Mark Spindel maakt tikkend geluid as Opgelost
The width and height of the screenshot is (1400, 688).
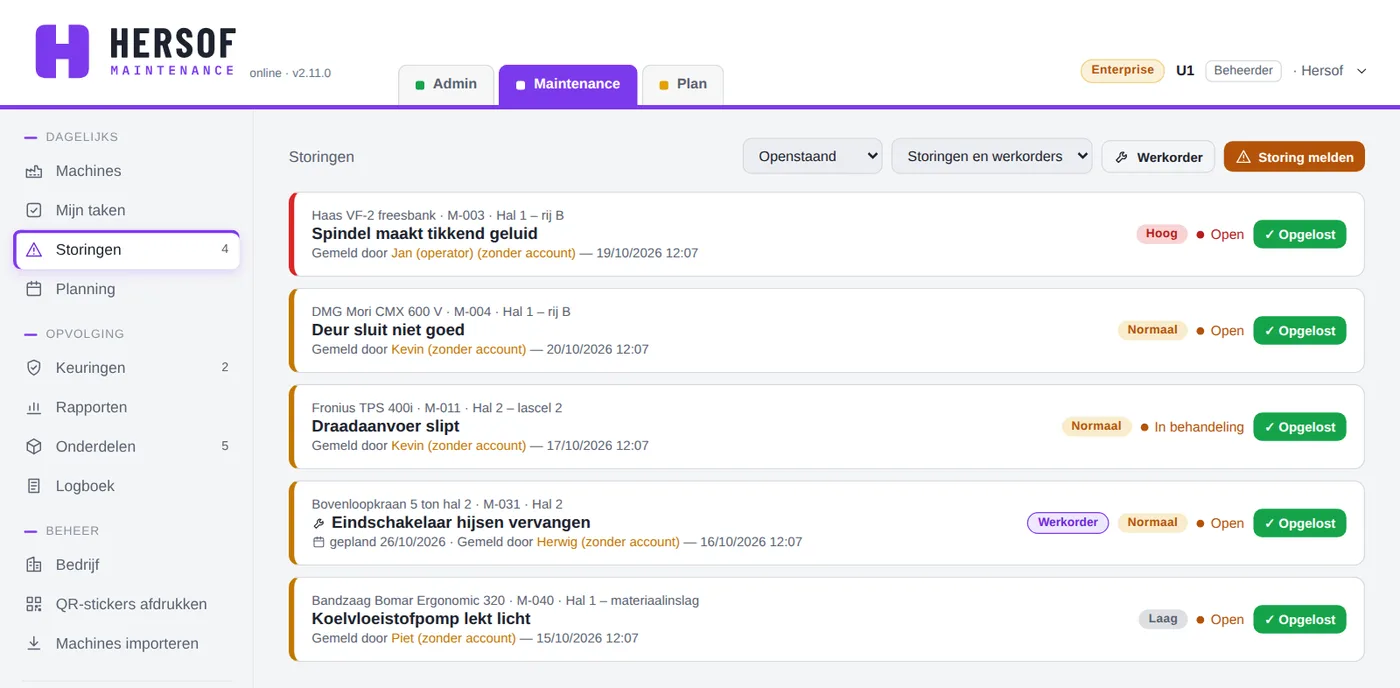tap(1300, 235)
